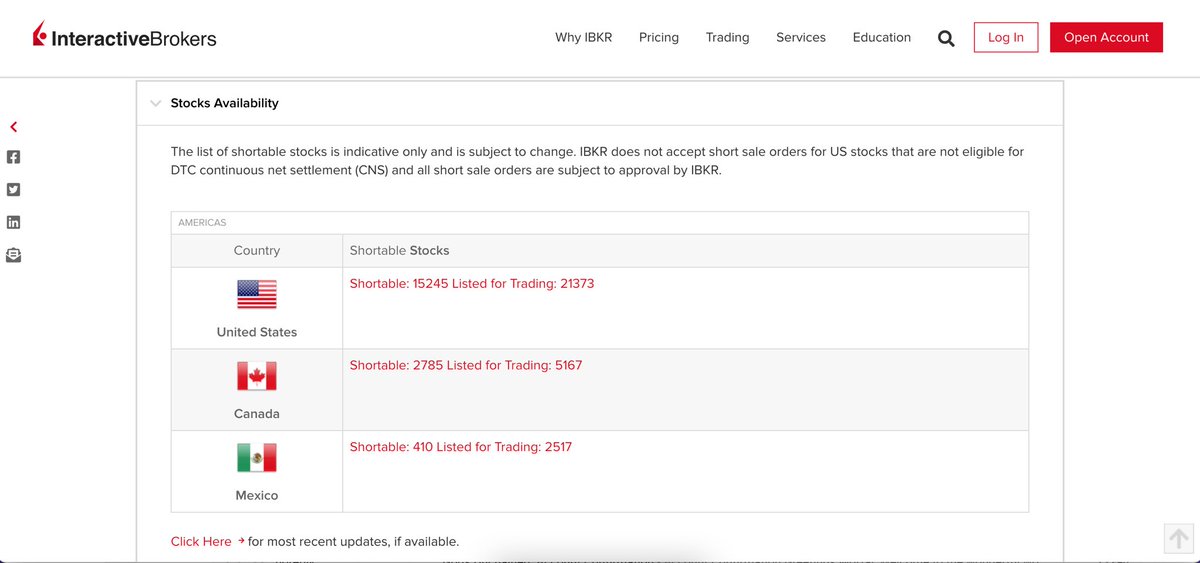
Task: Open Mexico shortable 410 stocks link
Action: 461,447
